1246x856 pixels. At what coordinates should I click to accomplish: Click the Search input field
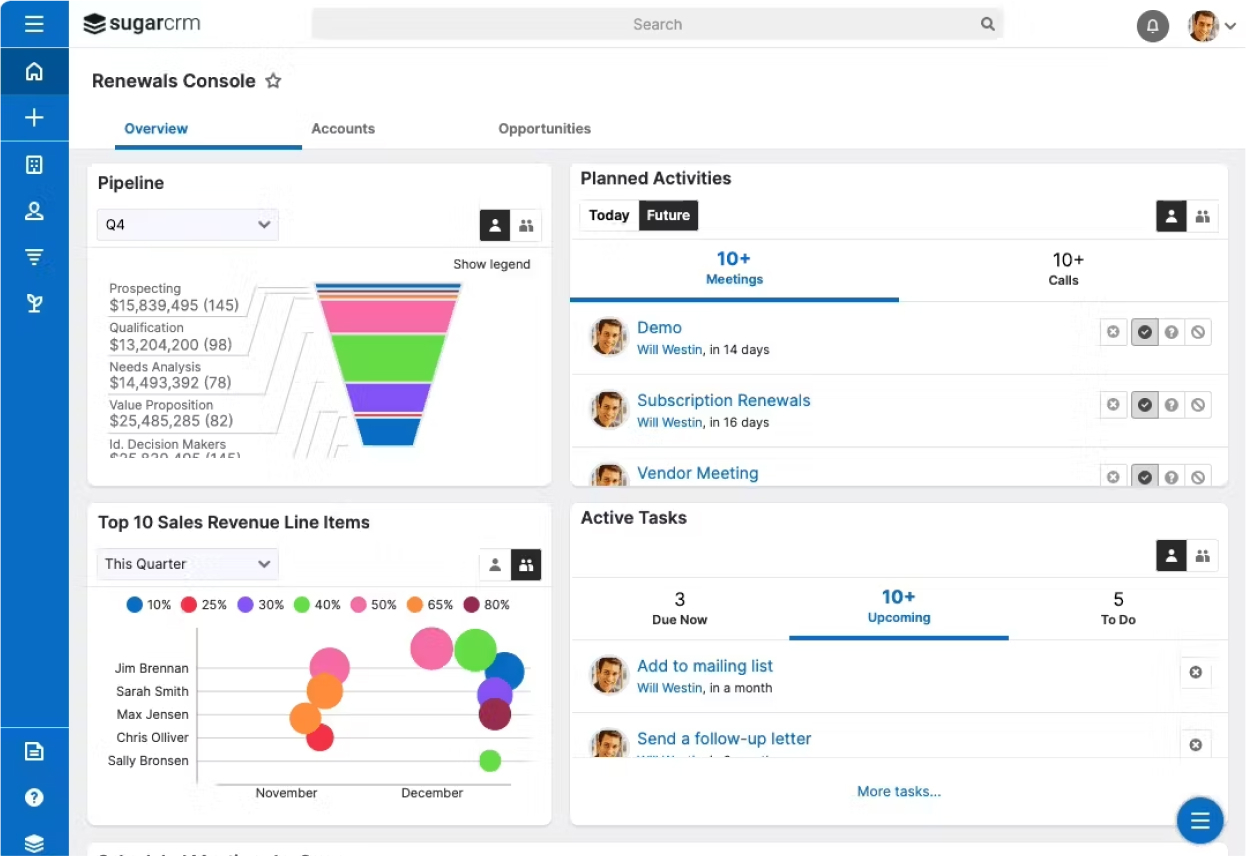click(657, 24)
